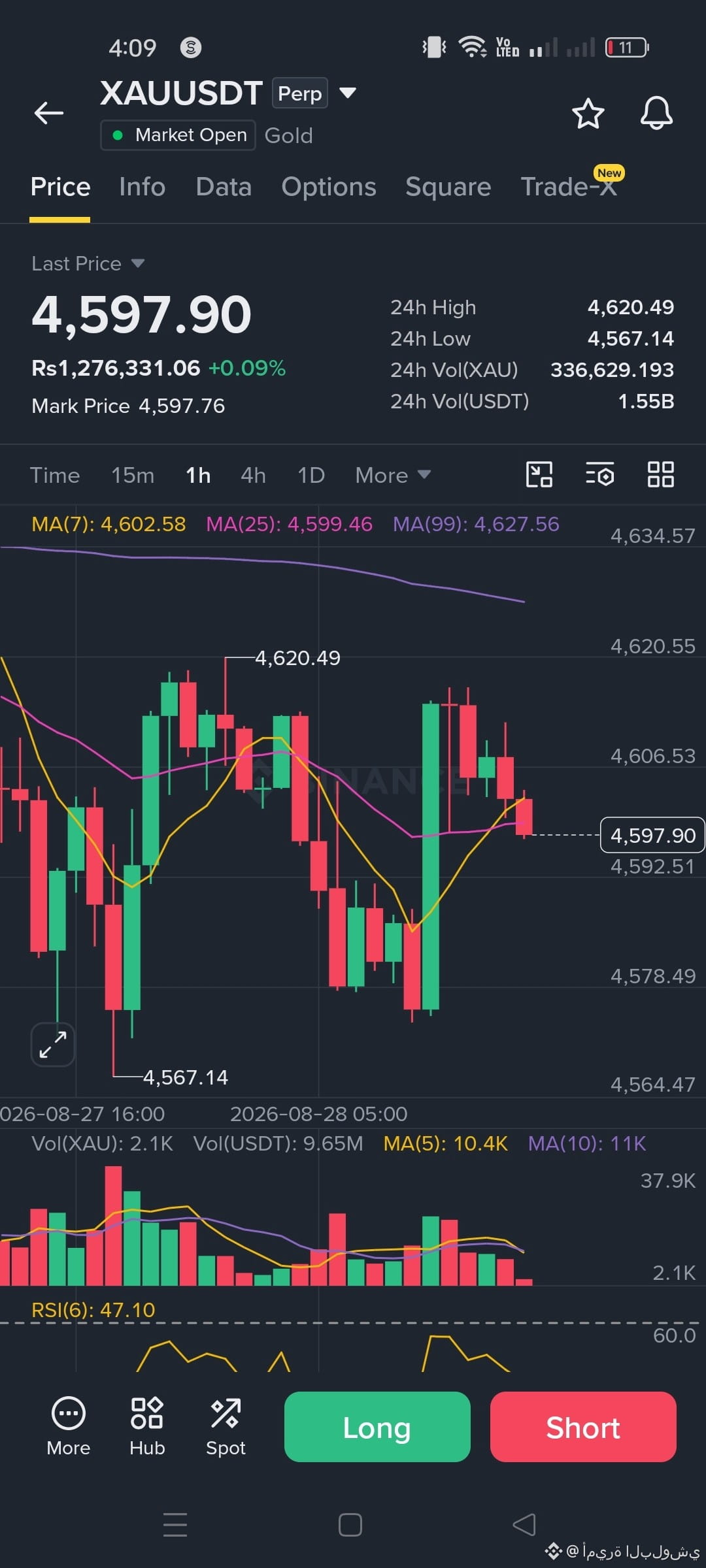Tap the volume MA(10): 11K label
Image resolution: width=706 pixels, height=1568 pixels.
pos(587,1143)
